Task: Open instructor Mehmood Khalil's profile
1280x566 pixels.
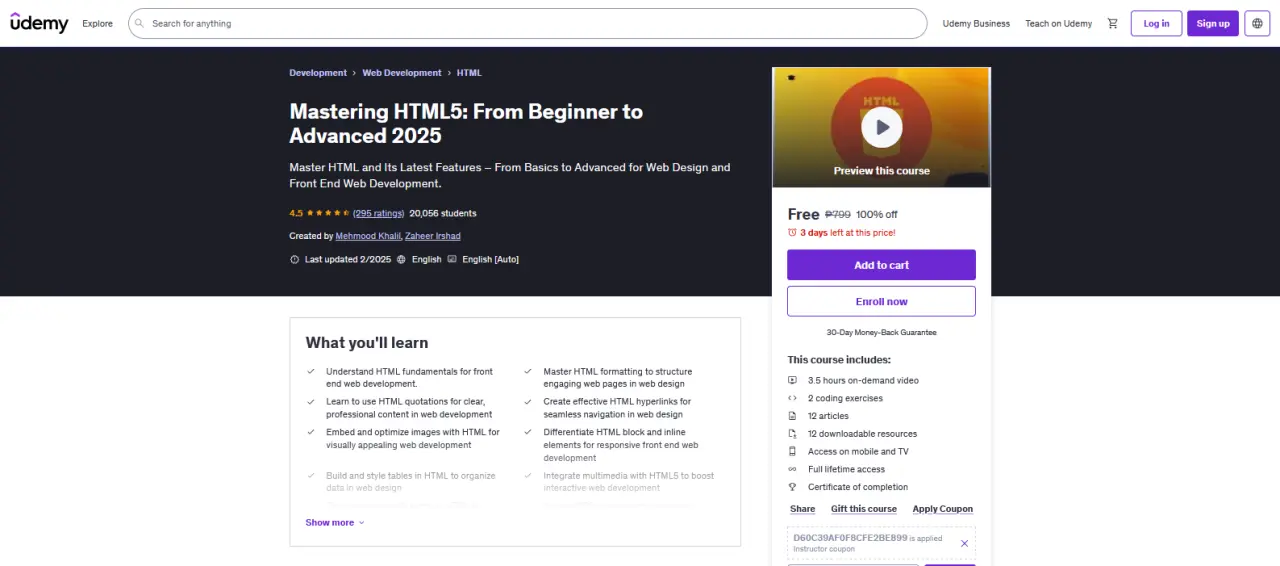Action: [x=369, y=236]
